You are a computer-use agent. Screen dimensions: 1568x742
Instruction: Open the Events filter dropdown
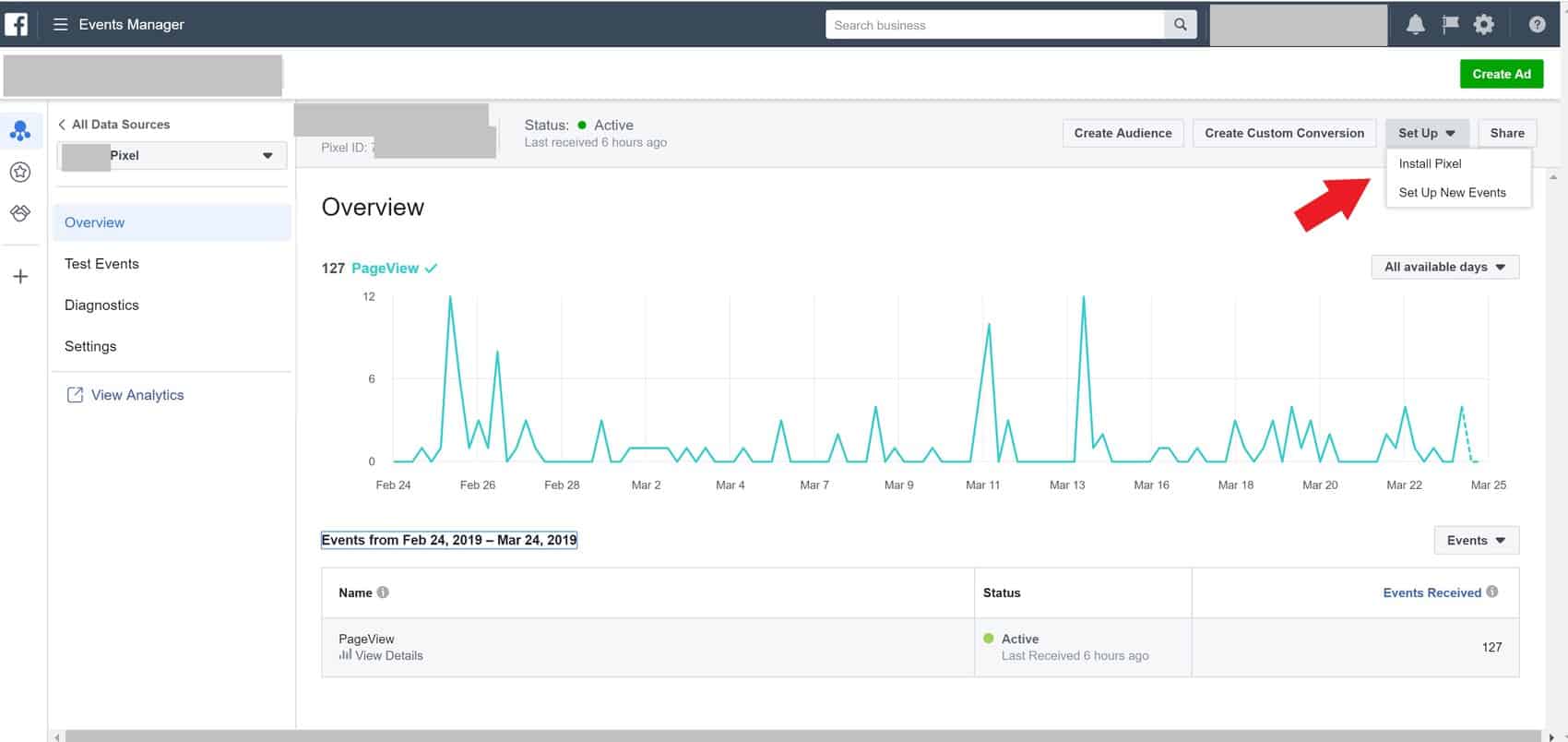1477,540
